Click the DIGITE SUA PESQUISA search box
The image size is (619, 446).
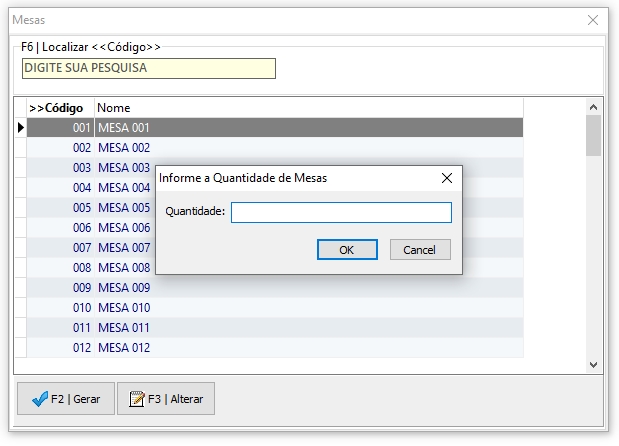tap(148, 68)
